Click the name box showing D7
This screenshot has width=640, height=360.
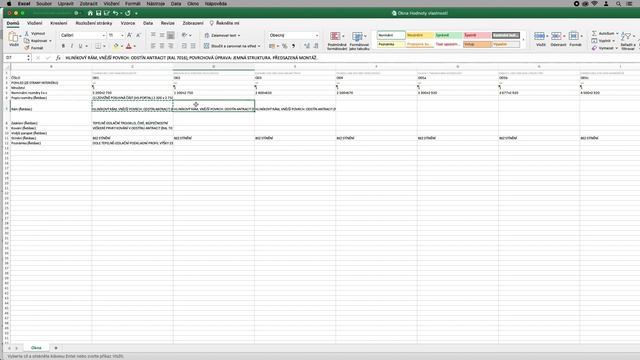point(16,58)
